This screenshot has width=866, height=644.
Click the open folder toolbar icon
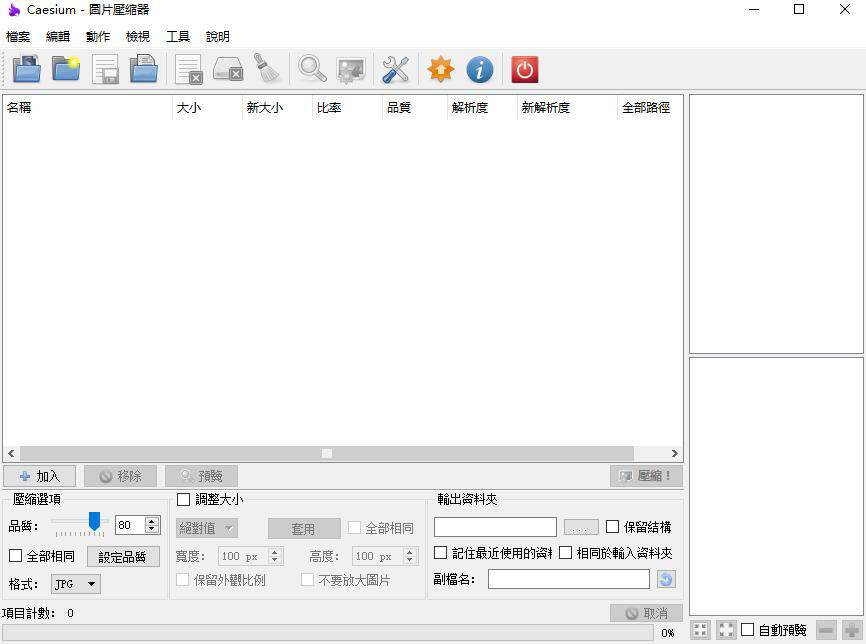[66, 70]
